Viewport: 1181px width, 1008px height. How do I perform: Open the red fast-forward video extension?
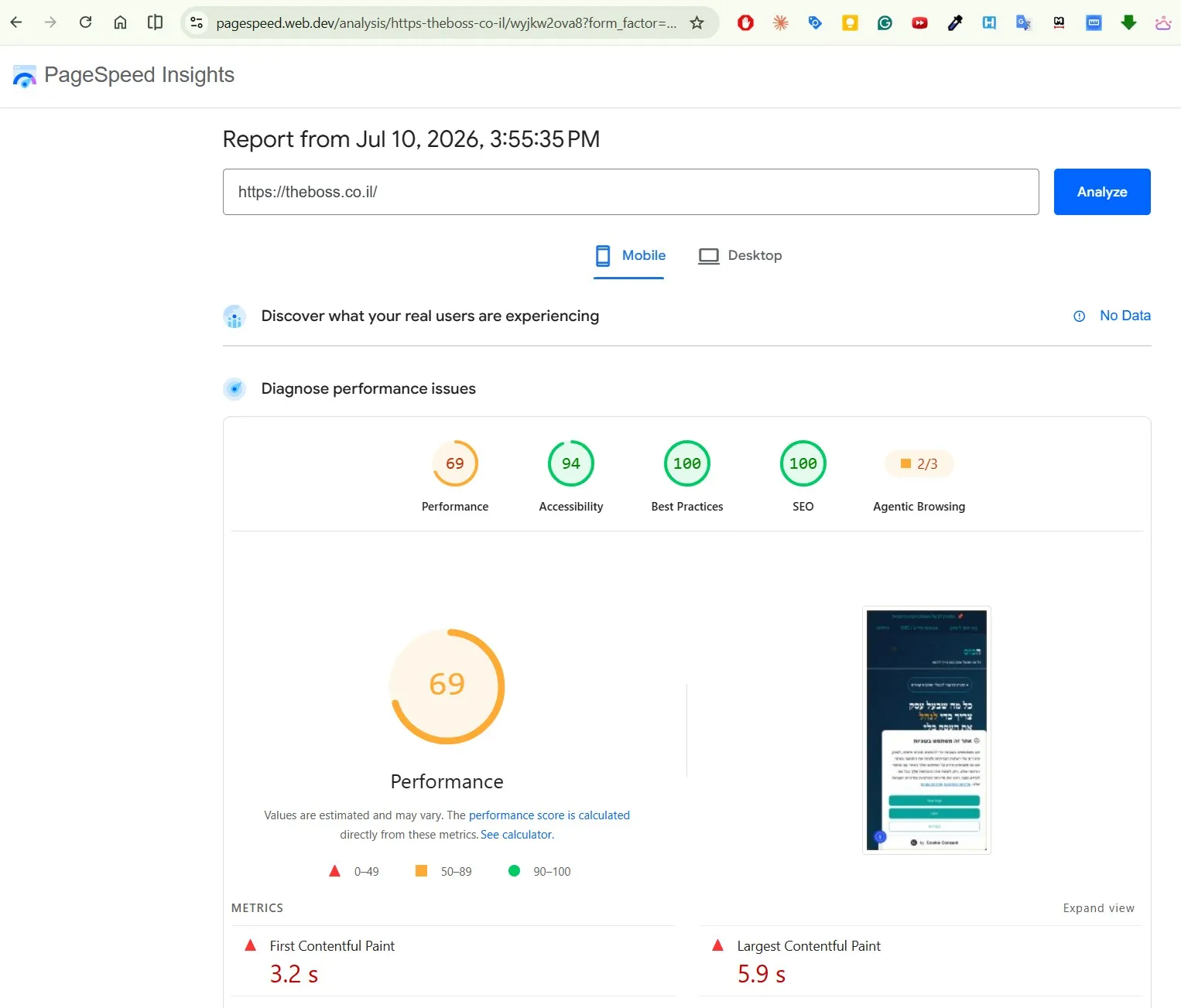pos(919,22)
